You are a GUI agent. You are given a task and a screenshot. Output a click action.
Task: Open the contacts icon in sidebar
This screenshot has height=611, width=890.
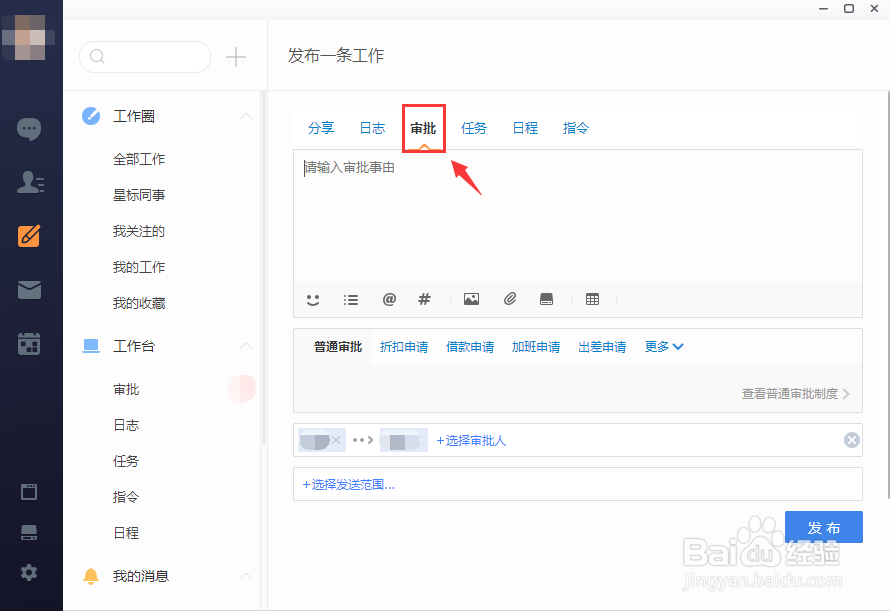coord(29,182)
